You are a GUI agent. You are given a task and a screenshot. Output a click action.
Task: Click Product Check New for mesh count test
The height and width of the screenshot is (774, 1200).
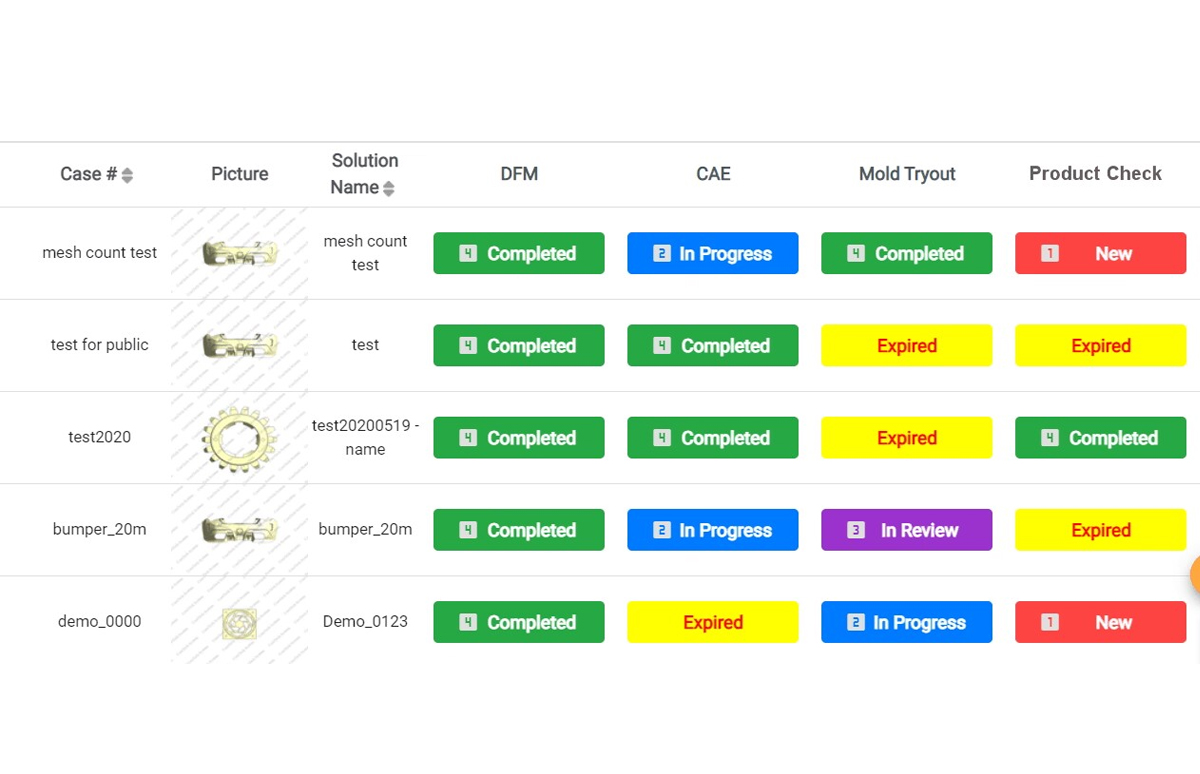tap(1101, 253)
